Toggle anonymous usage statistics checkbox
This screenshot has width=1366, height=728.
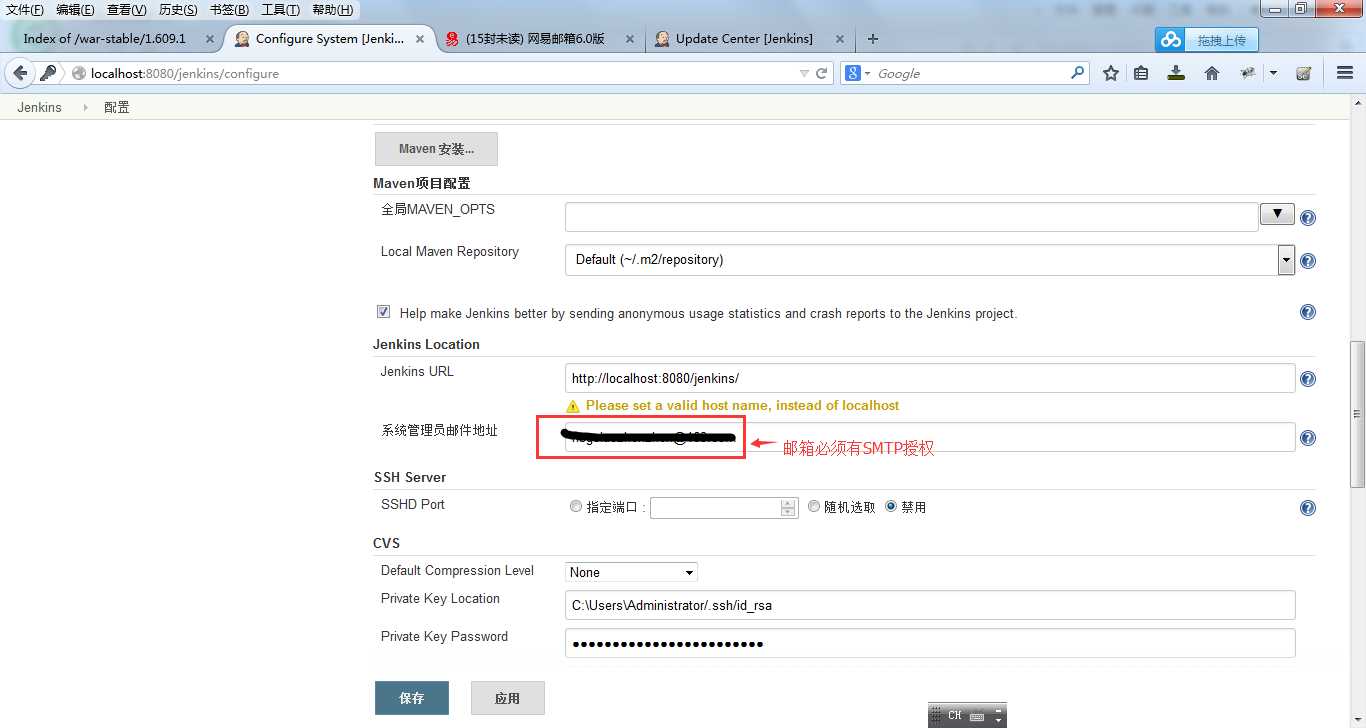(x=383, y=312)
